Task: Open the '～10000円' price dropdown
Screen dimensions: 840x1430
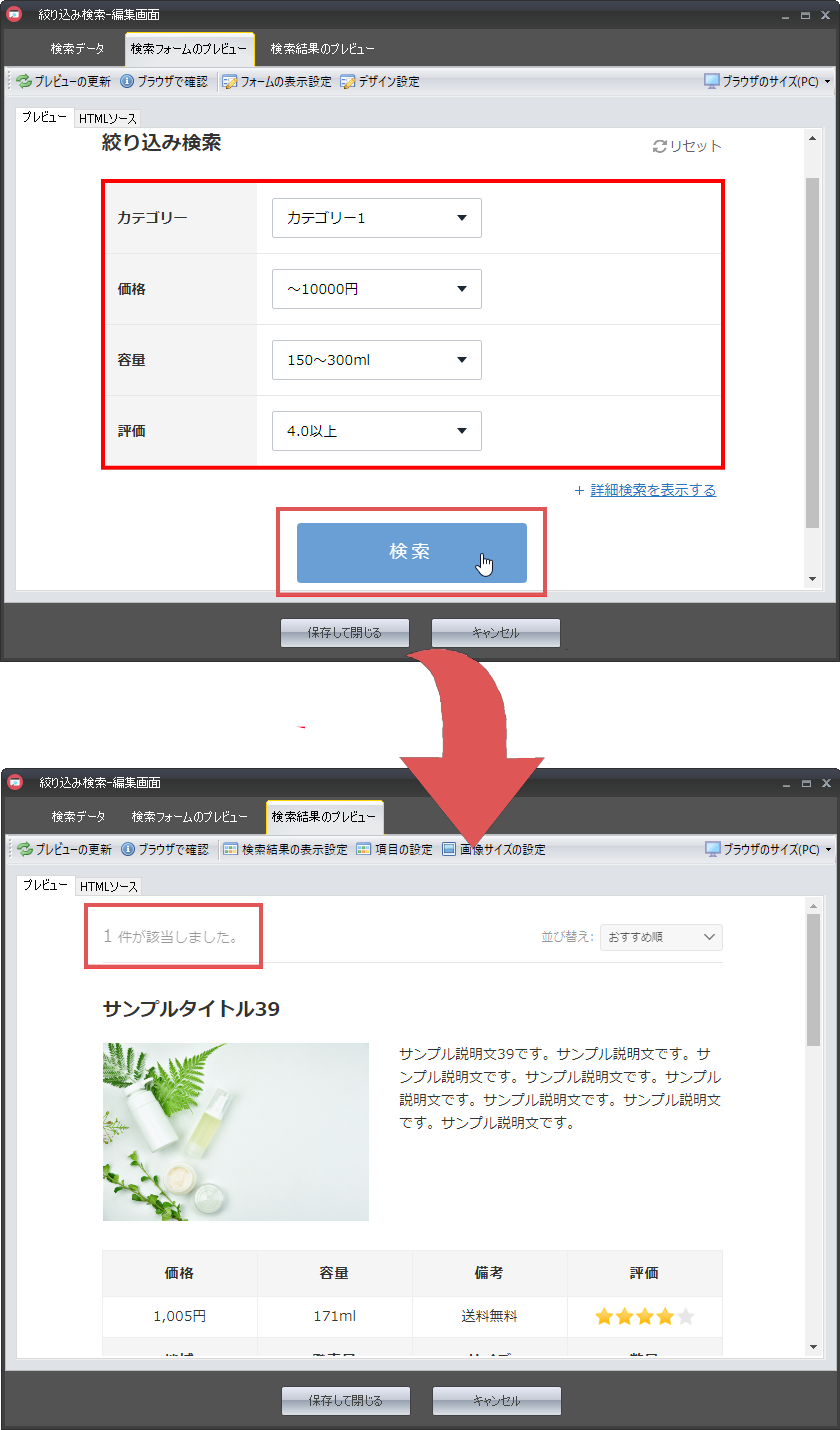Action: pyautogui.click(x=377, y=289)
